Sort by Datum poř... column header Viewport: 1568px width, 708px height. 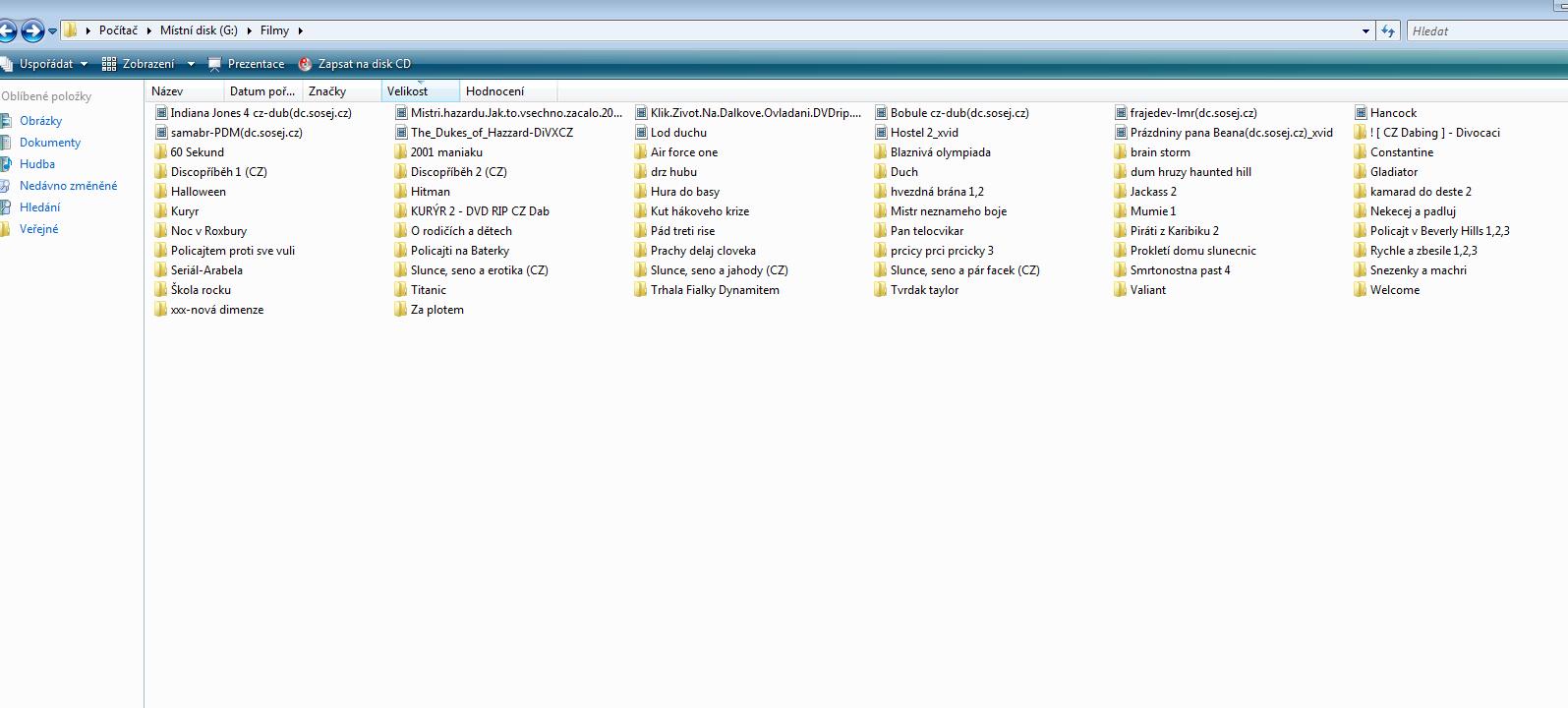pyautogui.click(x=262, y=91)
